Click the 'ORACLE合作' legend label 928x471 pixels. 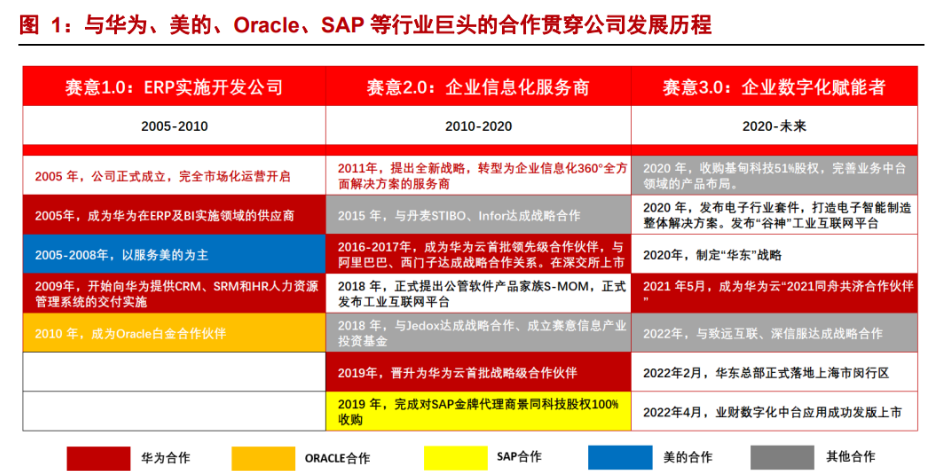coord(337,458)
